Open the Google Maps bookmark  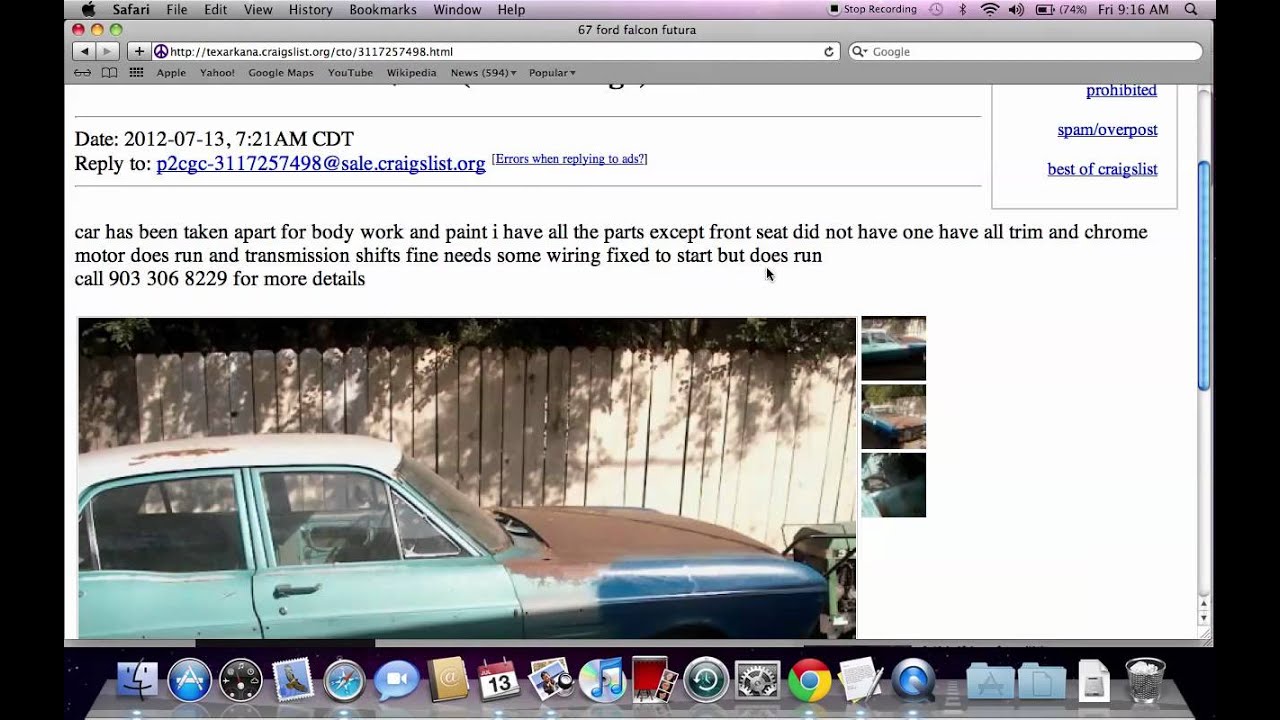[281, 72]
